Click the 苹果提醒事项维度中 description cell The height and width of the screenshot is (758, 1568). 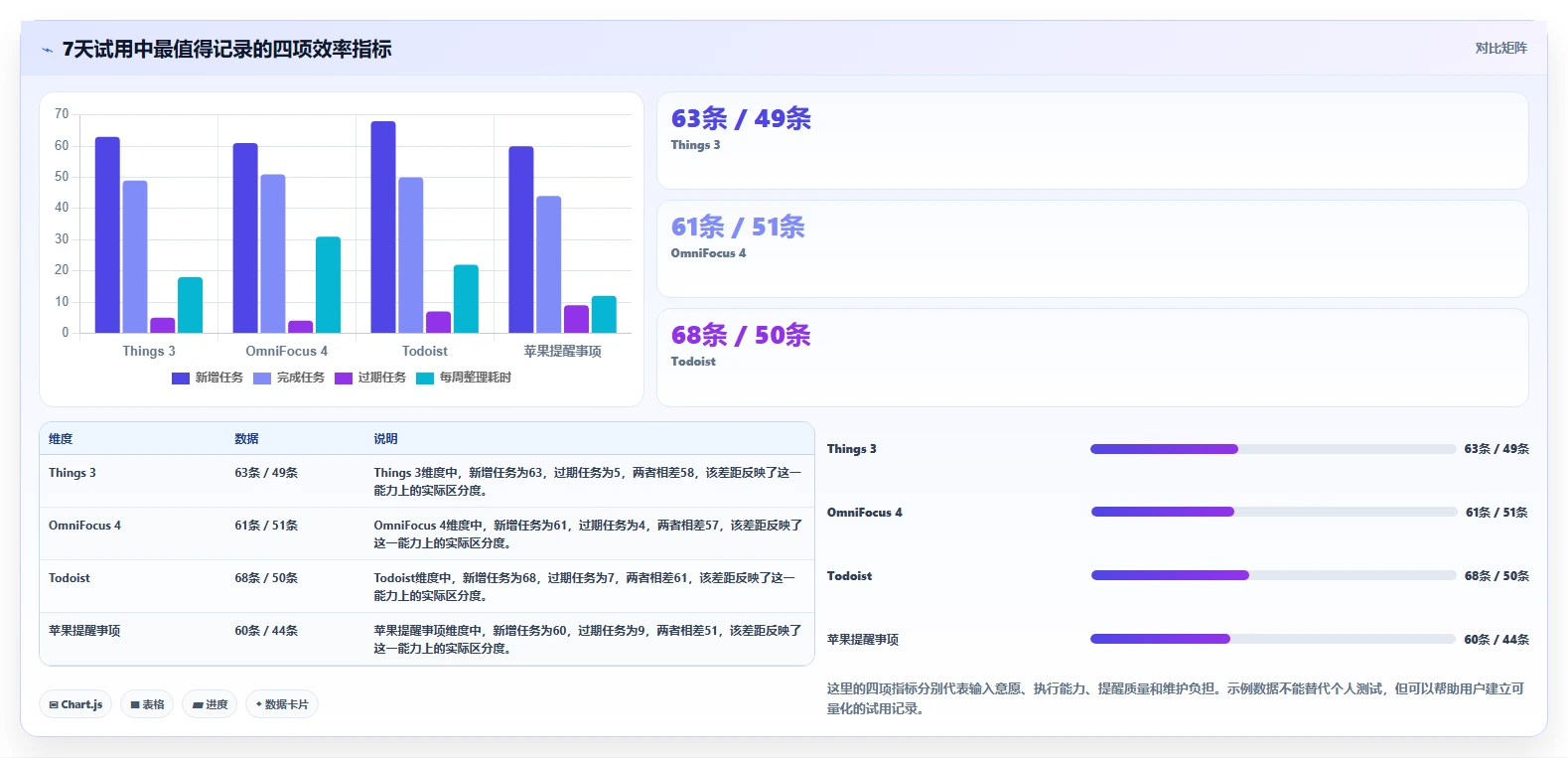pos(588,640)
